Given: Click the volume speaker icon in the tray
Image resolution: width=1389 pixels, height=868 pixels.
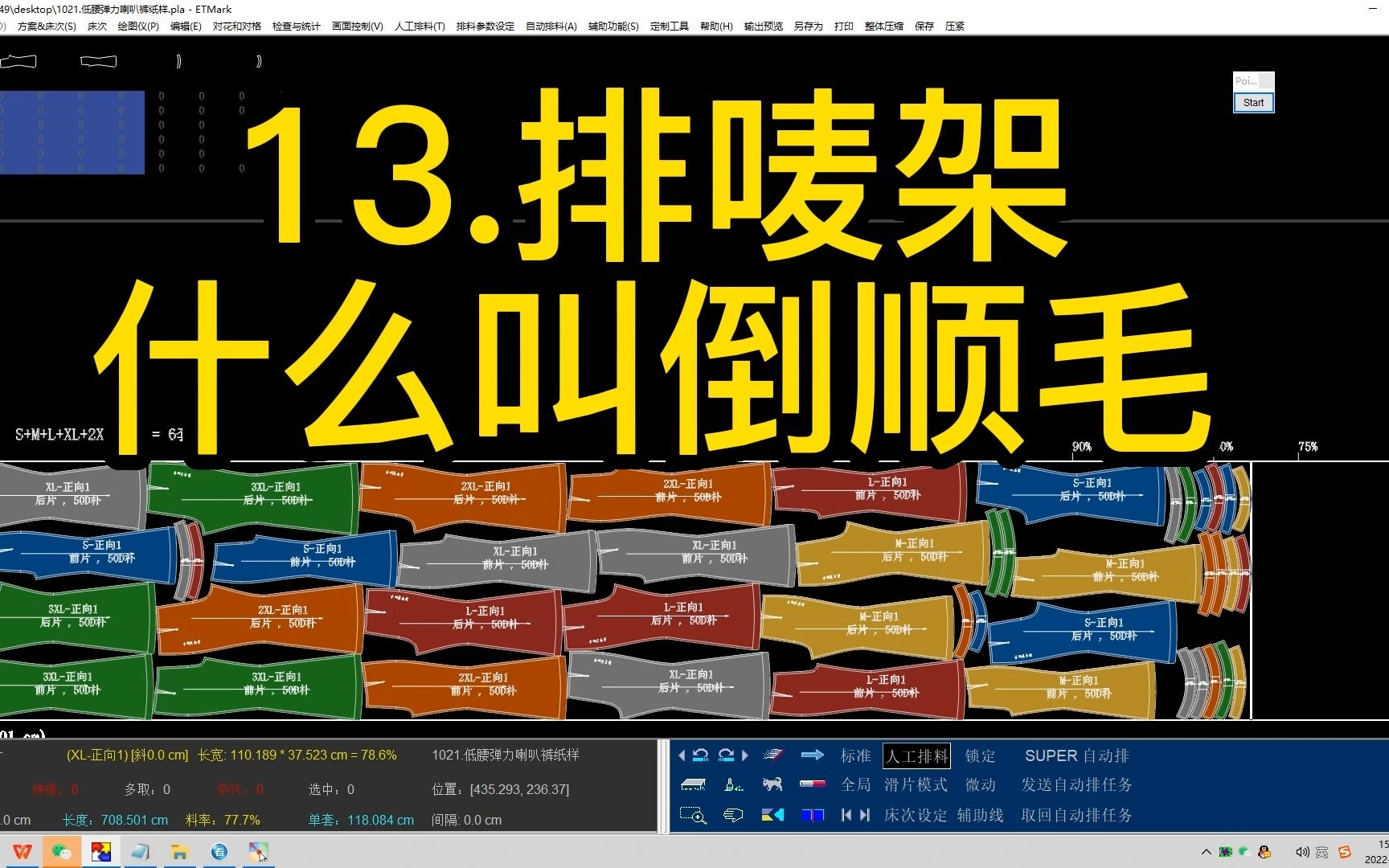Looking at the screenshot, I should (1302, 852).
